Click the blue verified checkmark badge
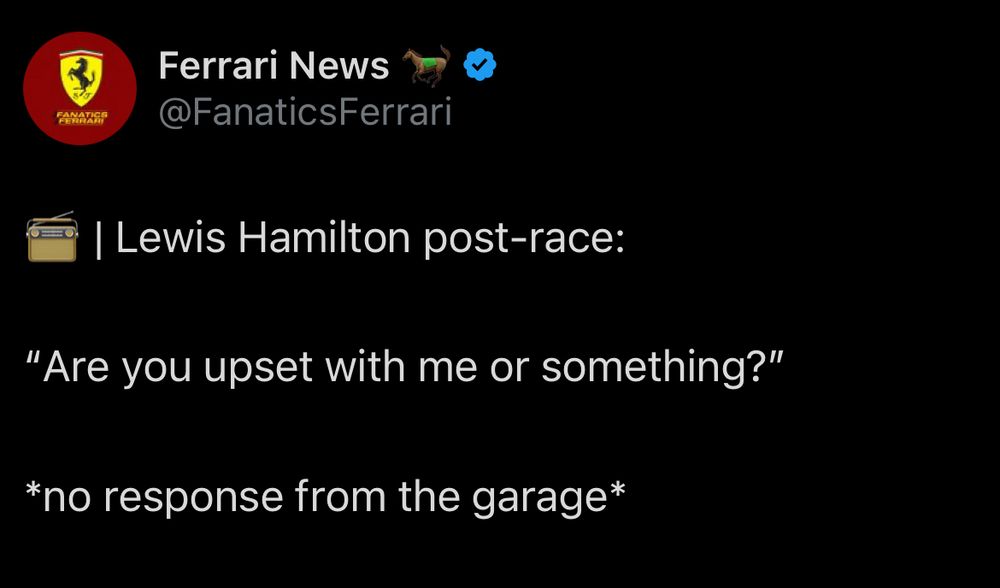Image resolution: width=1000 pixels, height=588 pixels. [480, 66]
